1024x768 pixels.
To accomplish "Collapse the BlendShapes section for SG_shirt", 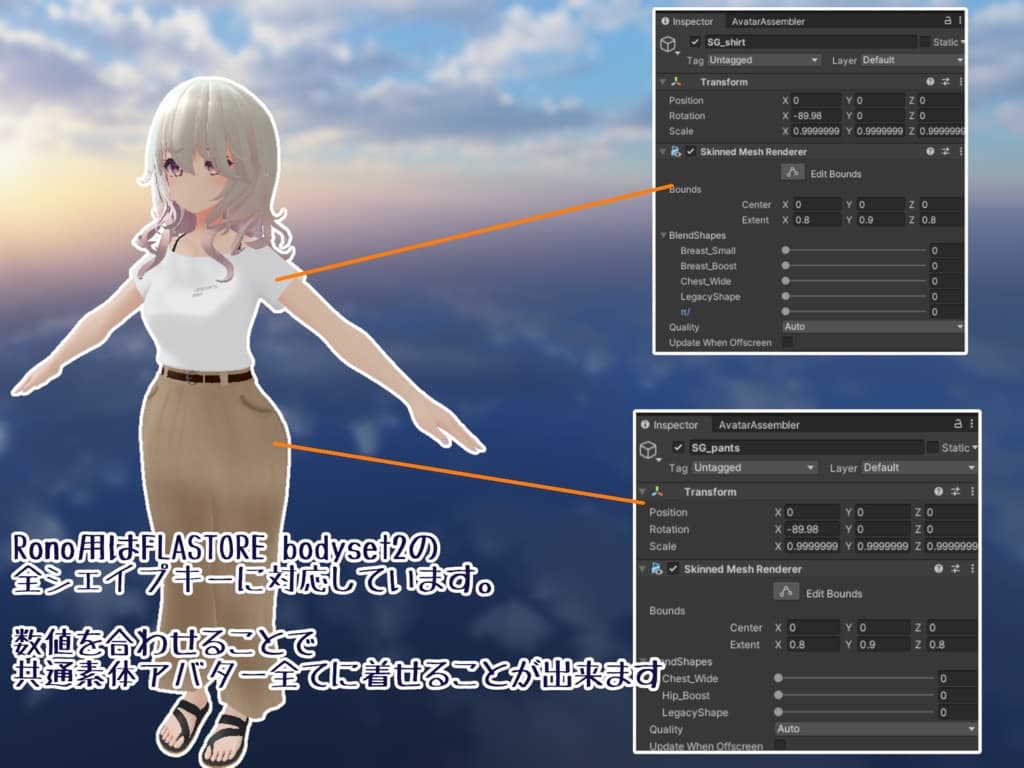I will coord(663,236).
